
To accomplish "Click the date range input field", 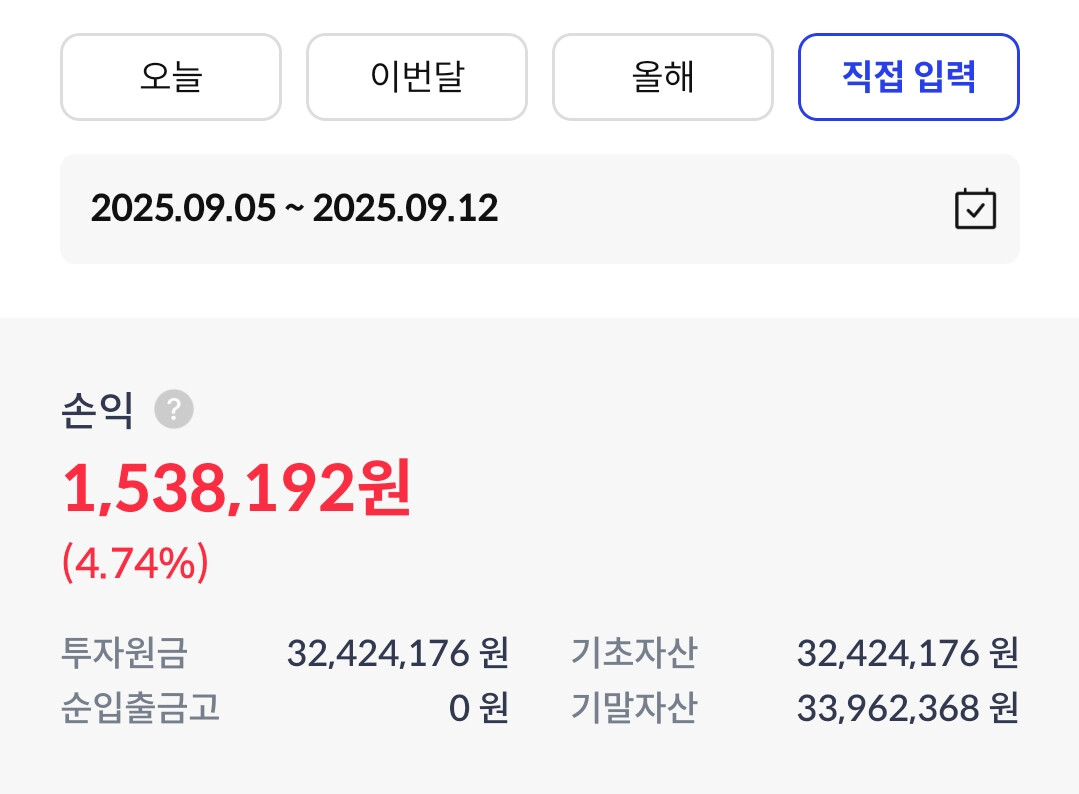I will pyautogui.click(x=540, y=209).
